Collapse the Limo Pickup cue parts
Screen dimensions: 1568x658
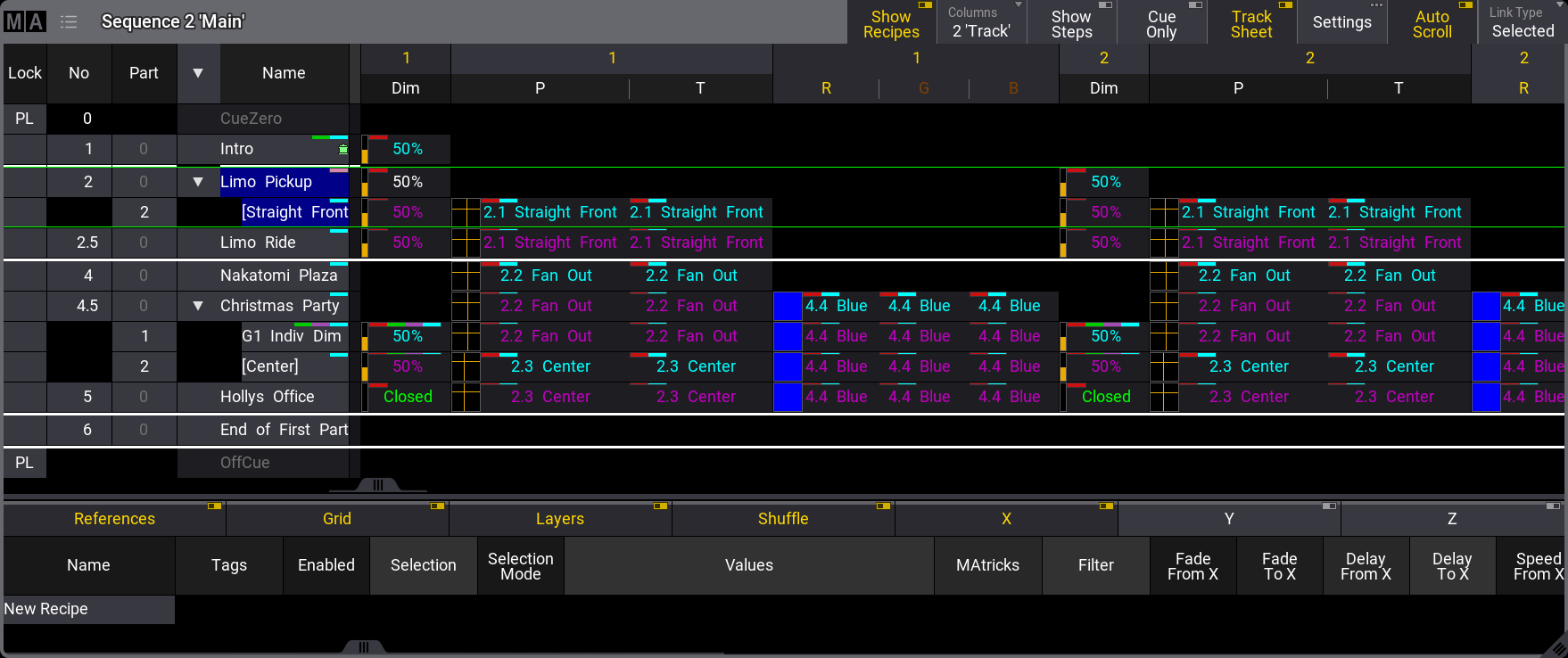coord(198,182)
